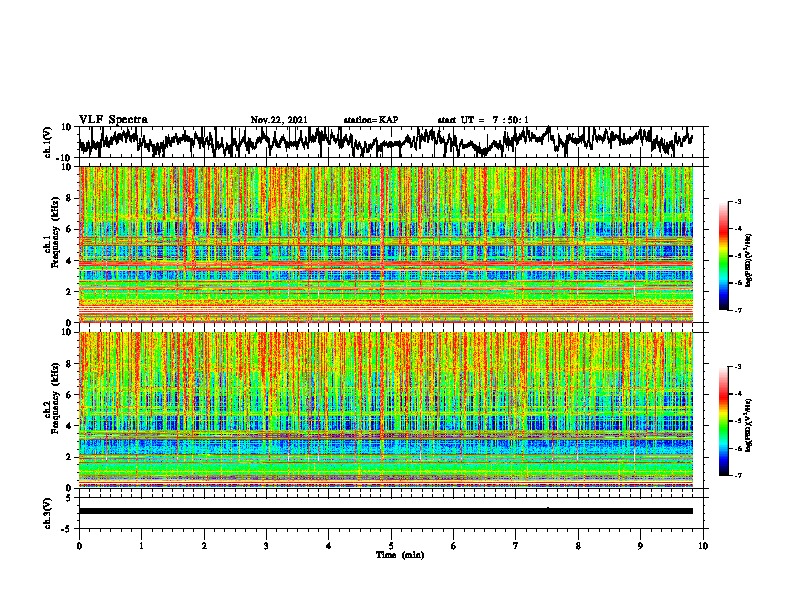Click time axis tick label "7"
Image resolution: width=792 pixels, height=612 pixels.
(x=516, y=546)
